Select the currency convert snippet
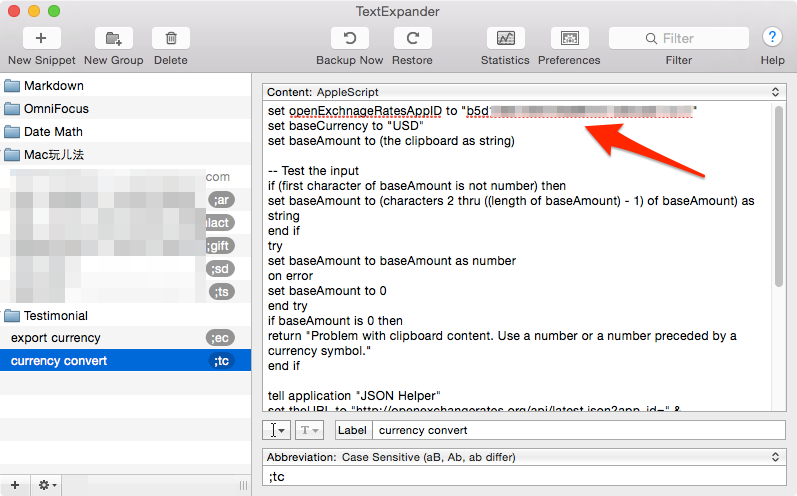 coord(126,361)
